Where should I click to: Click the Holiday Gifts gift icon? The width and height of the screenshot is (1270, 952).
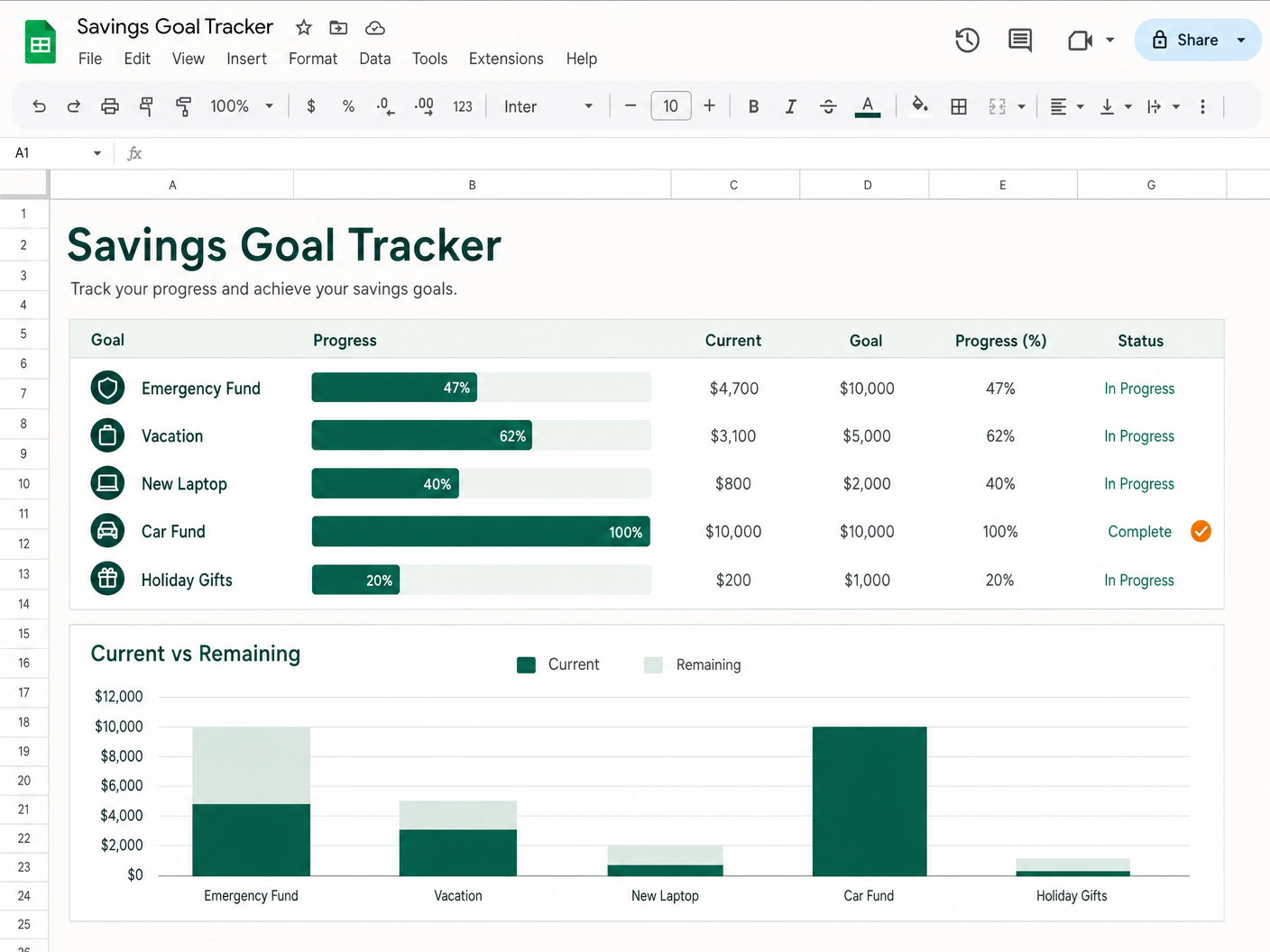pyautogui.click(x=107, y=579)
